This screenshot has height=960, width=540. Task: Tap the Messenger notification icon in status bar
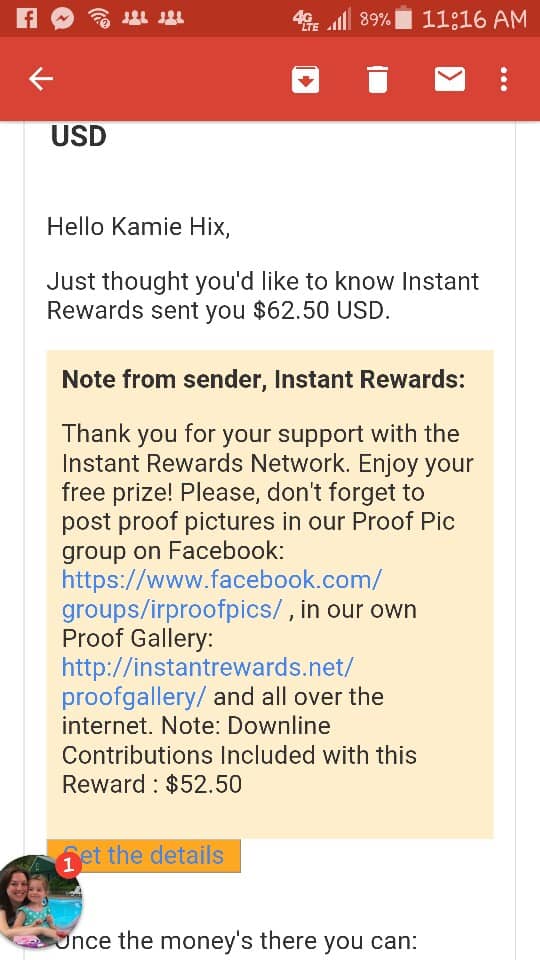[x=62, y=20]
